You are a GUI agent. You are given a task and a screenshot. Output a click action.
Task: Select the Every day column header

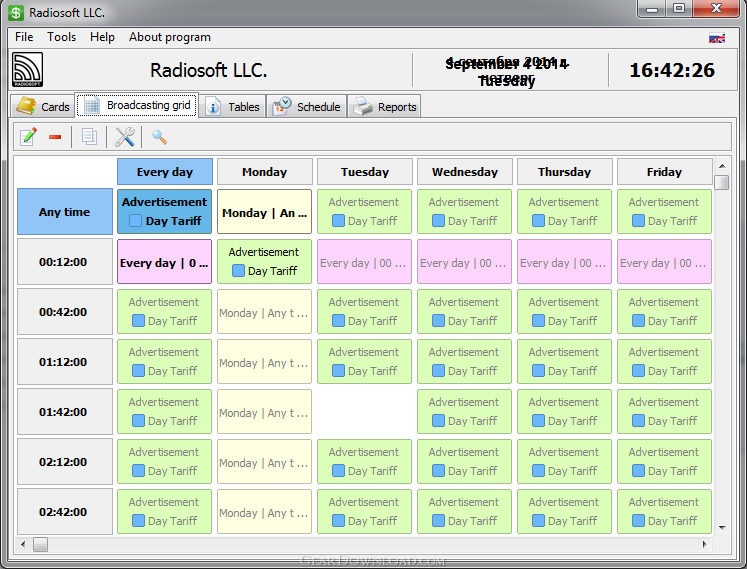click(x=165, y=172)
